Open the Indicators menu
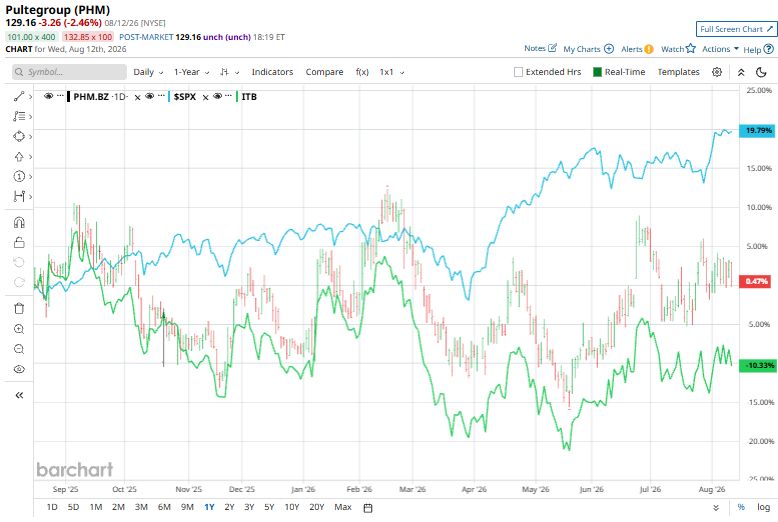Screen dimensions: 778x522 [x=272, y=72]
